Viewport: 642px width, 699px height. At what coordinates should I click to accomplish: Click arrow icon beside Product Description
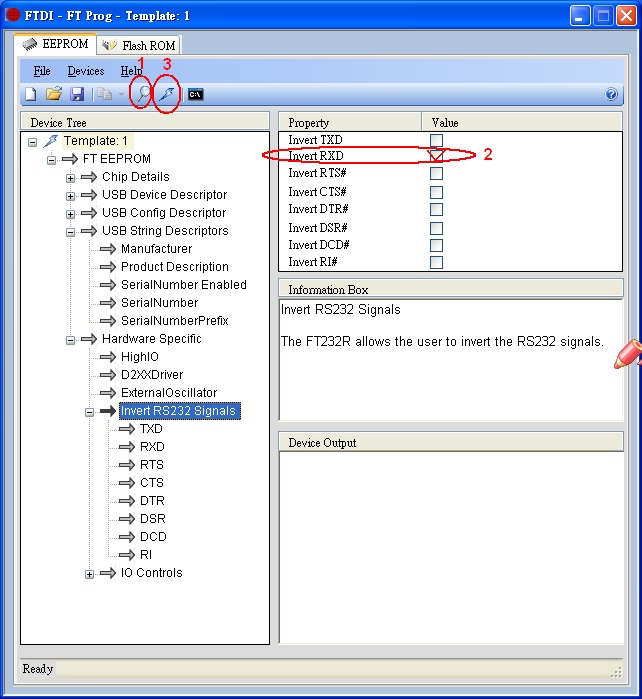click(x=108, y=267)
